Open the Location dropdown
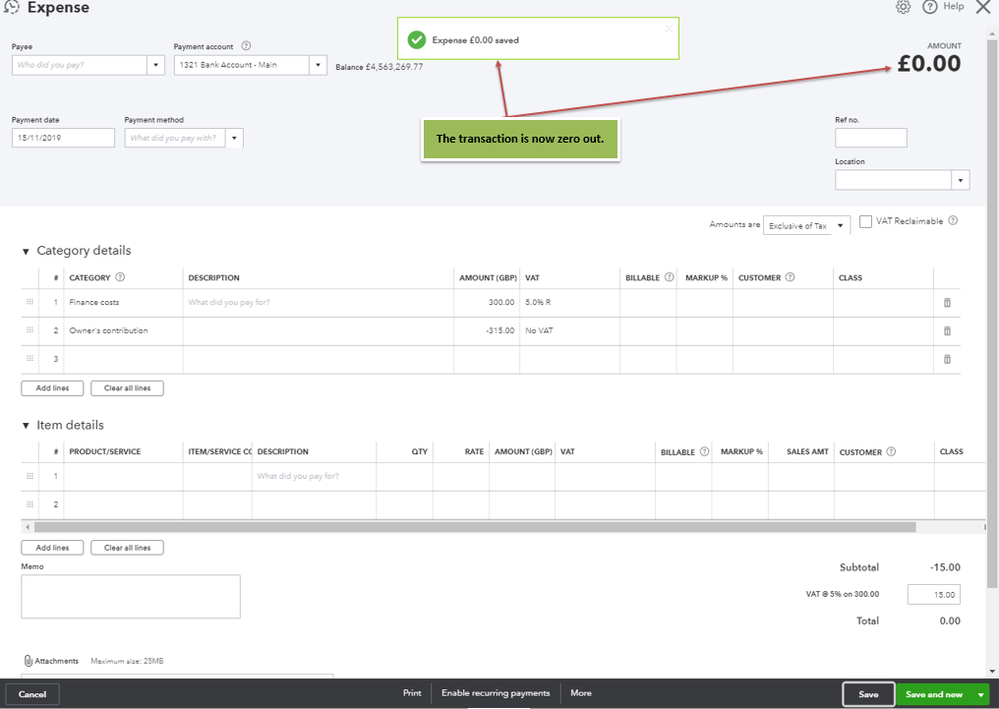Screen dimensions: 999x709 [961, 180]
